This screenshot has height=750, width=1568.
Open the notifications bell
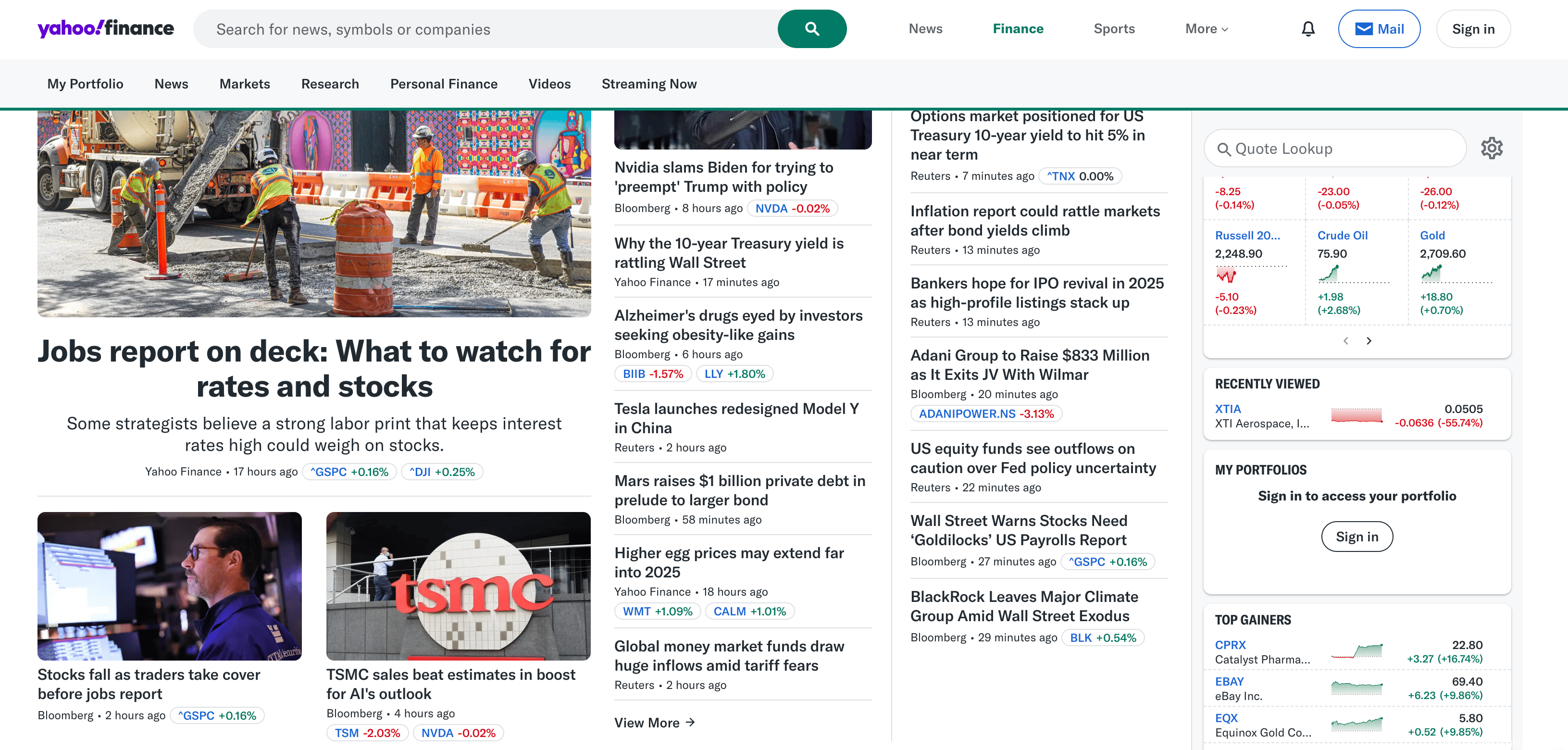1308,29
